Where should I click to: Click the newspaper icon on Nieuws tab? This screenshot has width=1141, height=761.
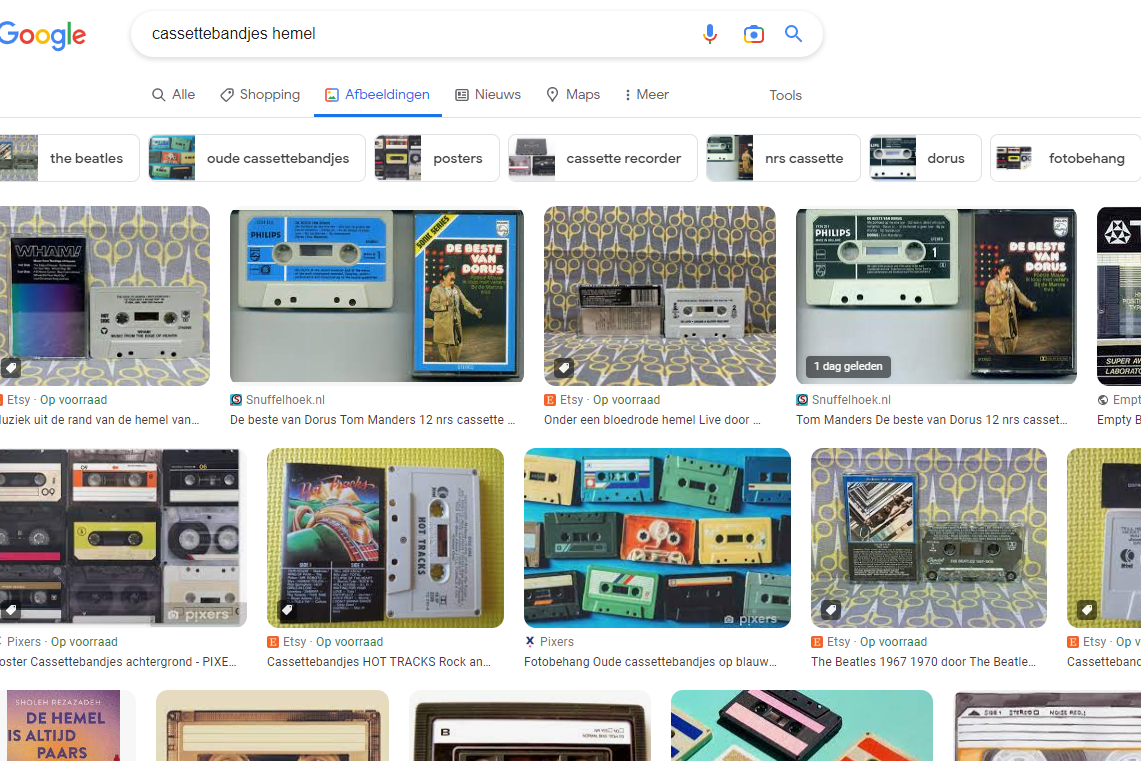(x=461, y=95)
